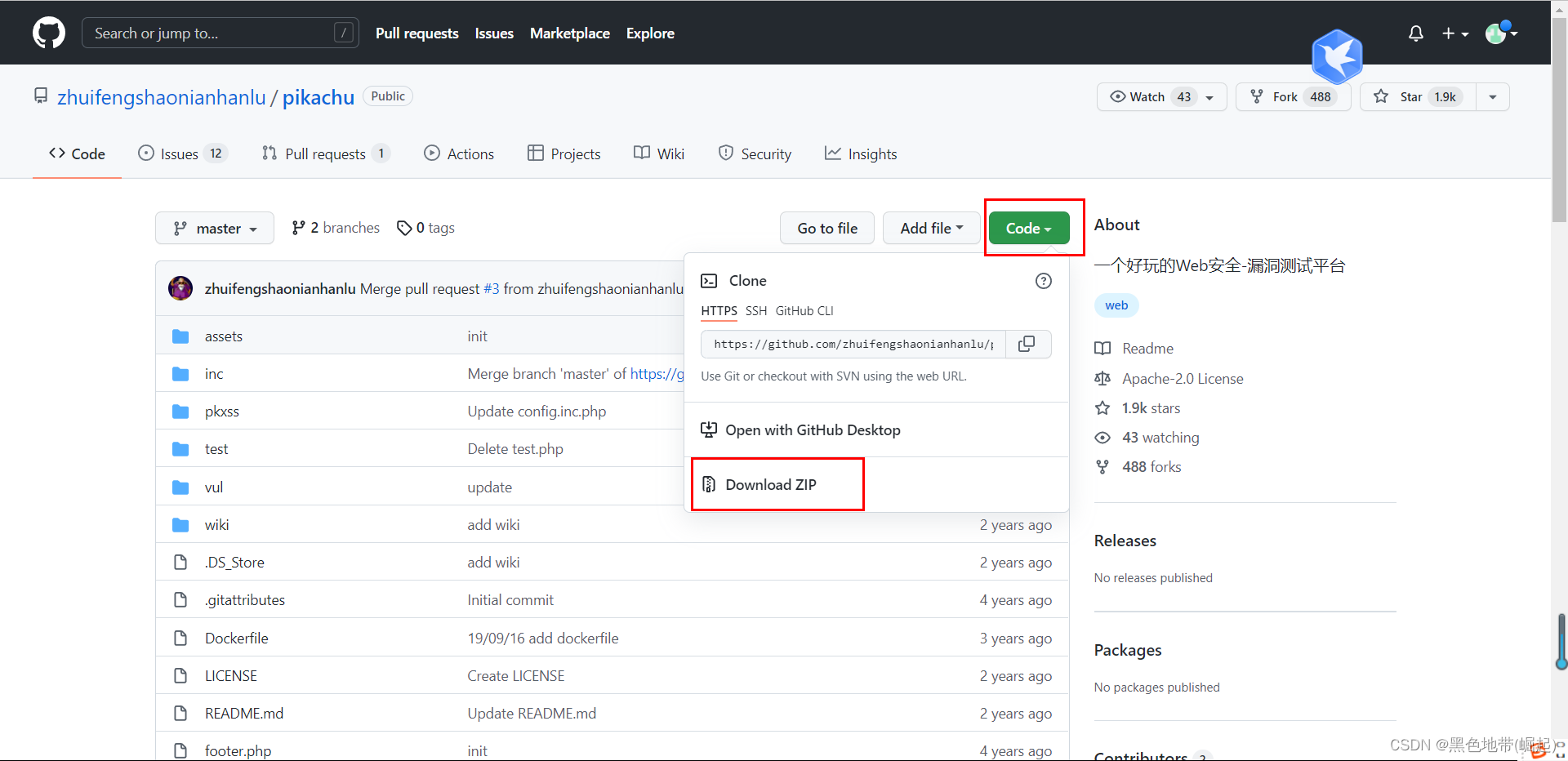Focus the Search or jump to field
This screenshot has height=761, width=1568.
click(220, 33)
